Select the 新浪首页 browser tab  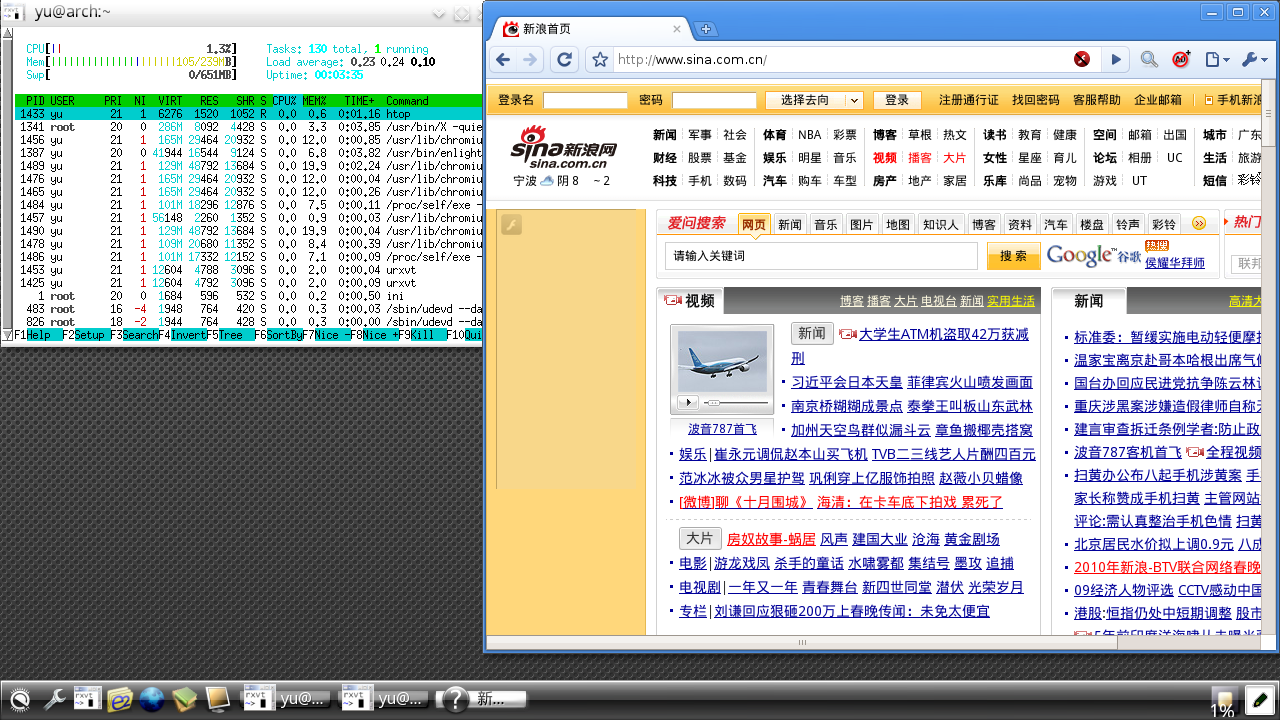click(x=590, y=29)
